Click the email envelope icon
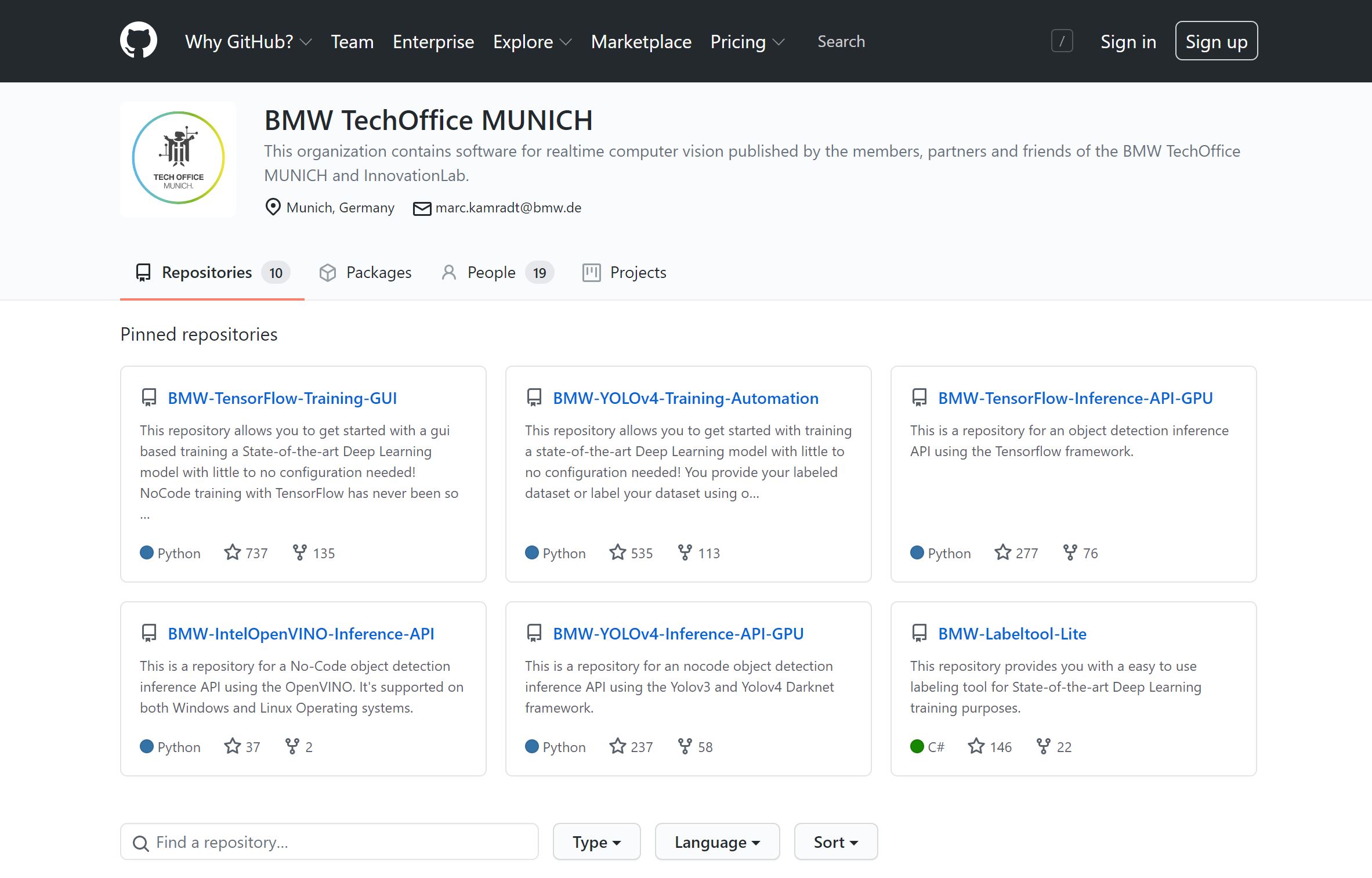 click(x=422, y=208)
